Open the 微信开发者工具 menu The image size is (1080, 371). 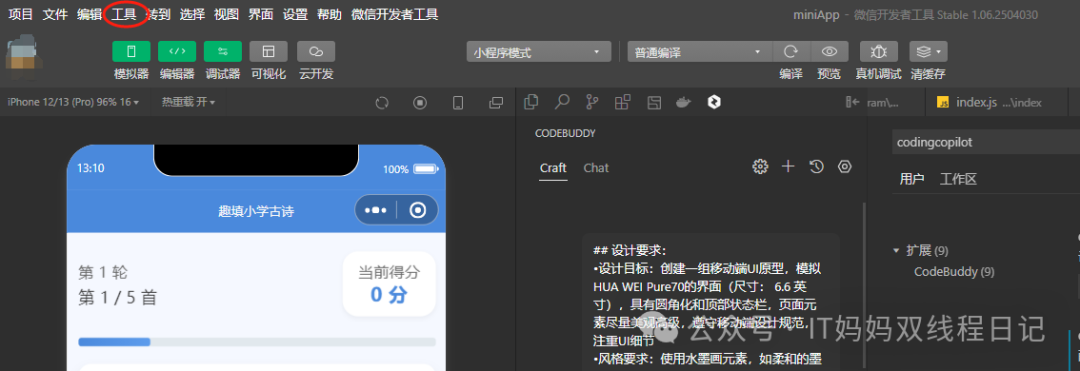pyautogui.click(x=394, y=14)
